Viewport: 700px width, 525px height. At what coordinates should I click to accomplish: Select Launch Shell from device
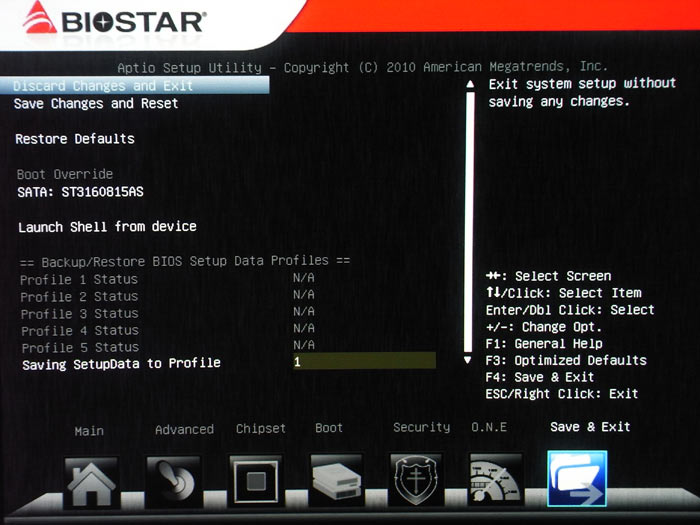(107, 227)
